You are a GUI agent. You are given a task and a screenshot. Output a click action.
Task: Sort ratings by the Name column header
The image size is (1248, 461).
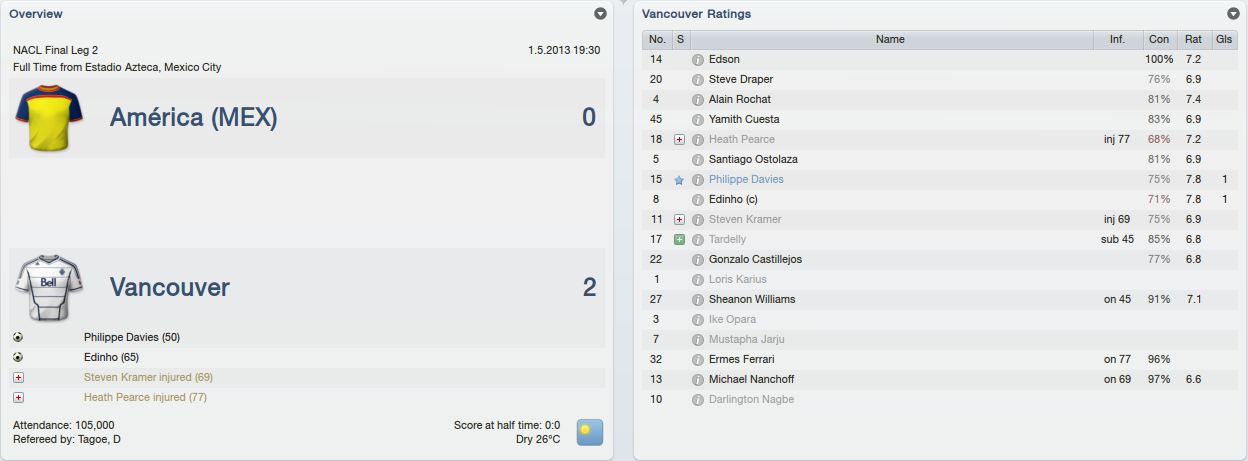pyautogui.click(x=890, y=40)
